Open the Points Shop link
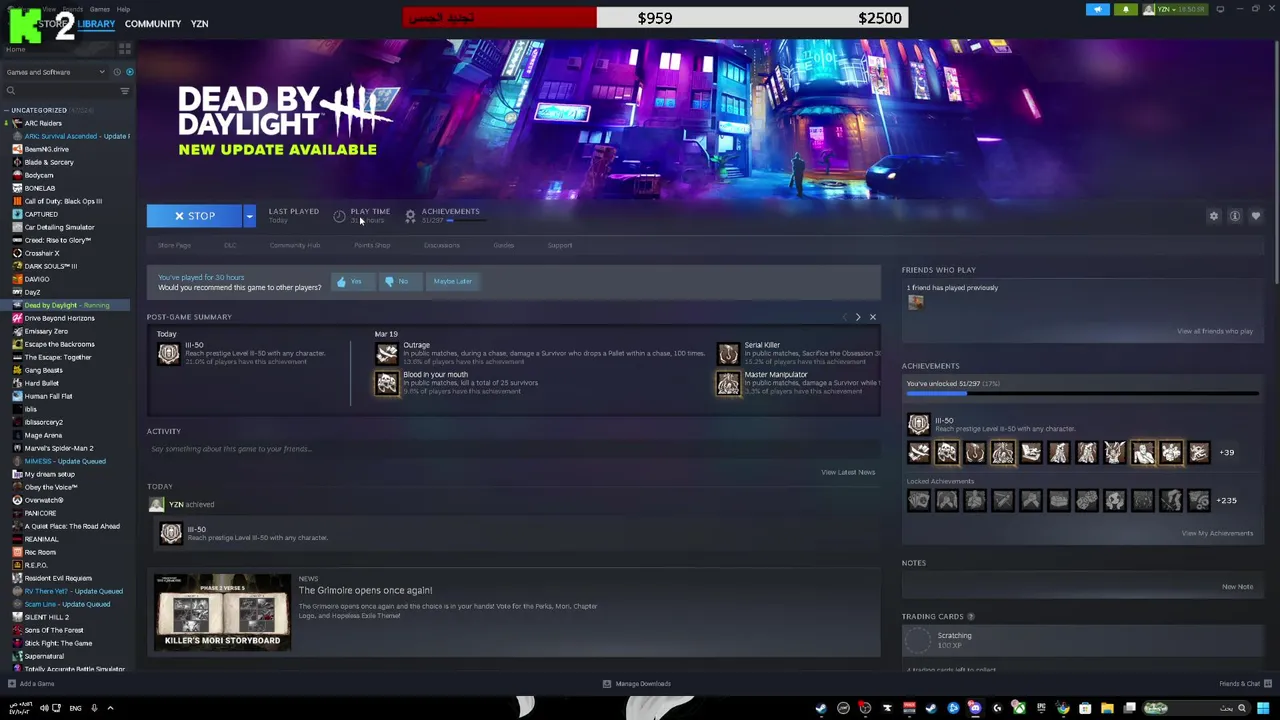The image size is (1280, 720). click(372, 245)
